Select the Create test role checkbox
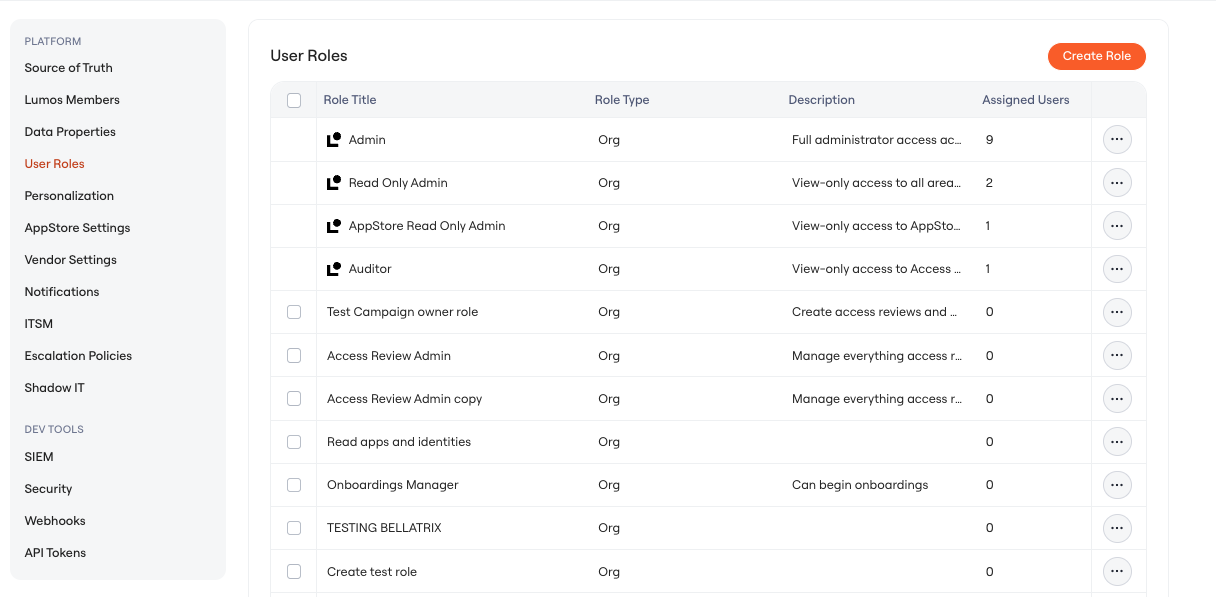The width and height of the screenshot is (1216, 597). (x=294, y=572)
